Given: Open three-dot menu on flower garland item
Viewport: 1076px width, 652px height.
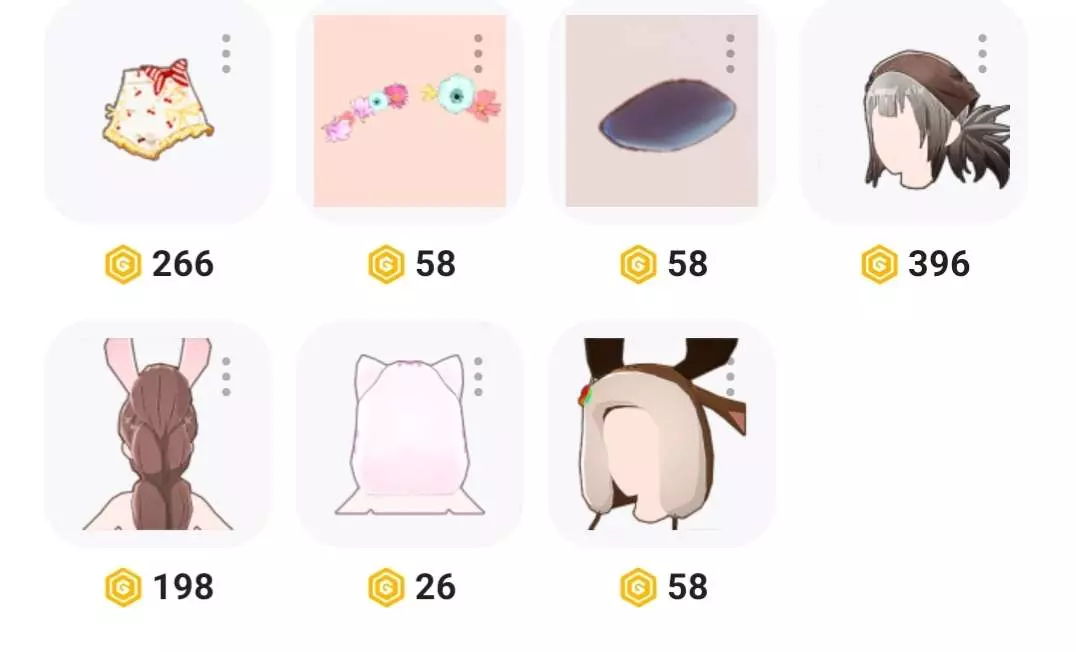Looking at the screenshot, I should click(478, 54).
